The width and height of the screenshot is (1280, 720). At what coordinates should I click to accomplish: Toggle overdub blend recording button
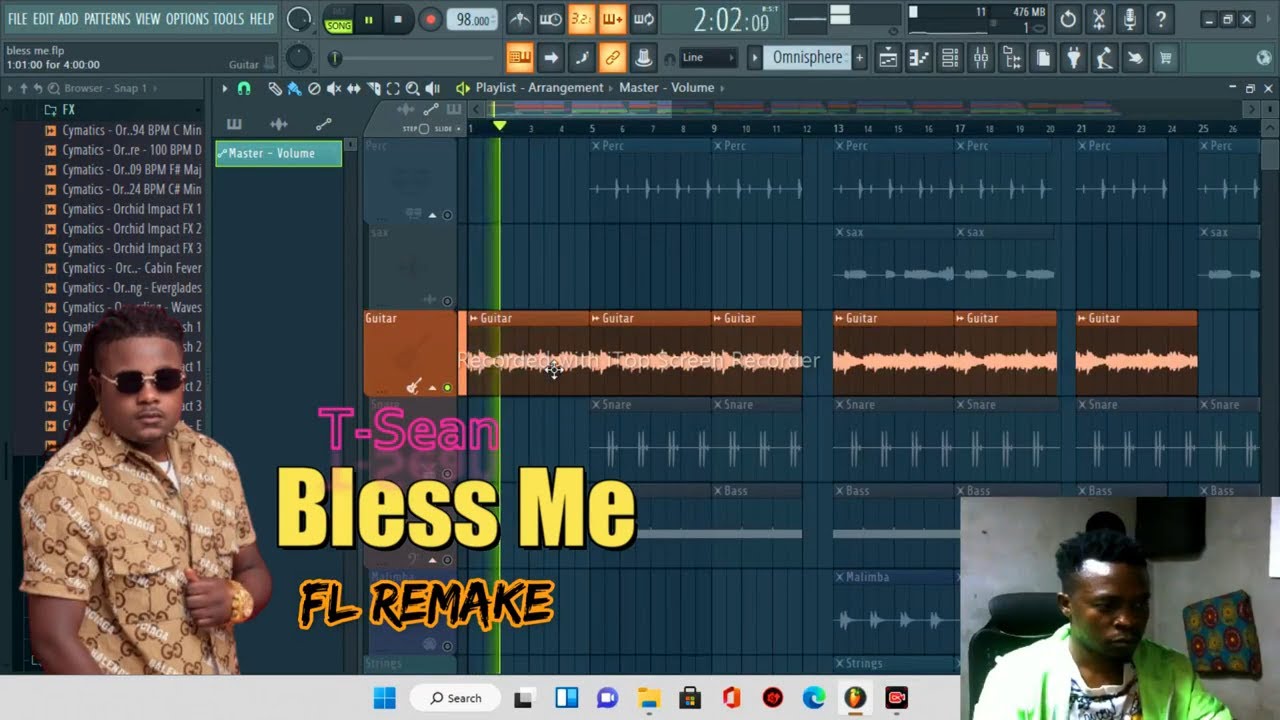click(612, 19)
